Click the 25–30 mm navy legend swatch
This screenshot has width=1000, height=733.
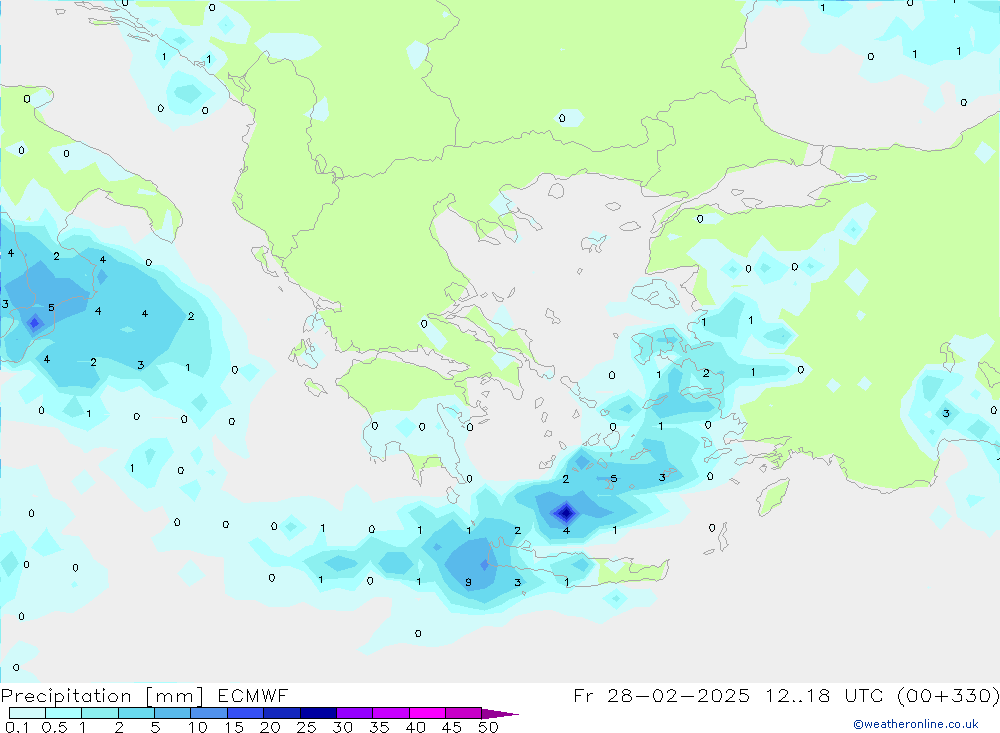tap(318, 713)
